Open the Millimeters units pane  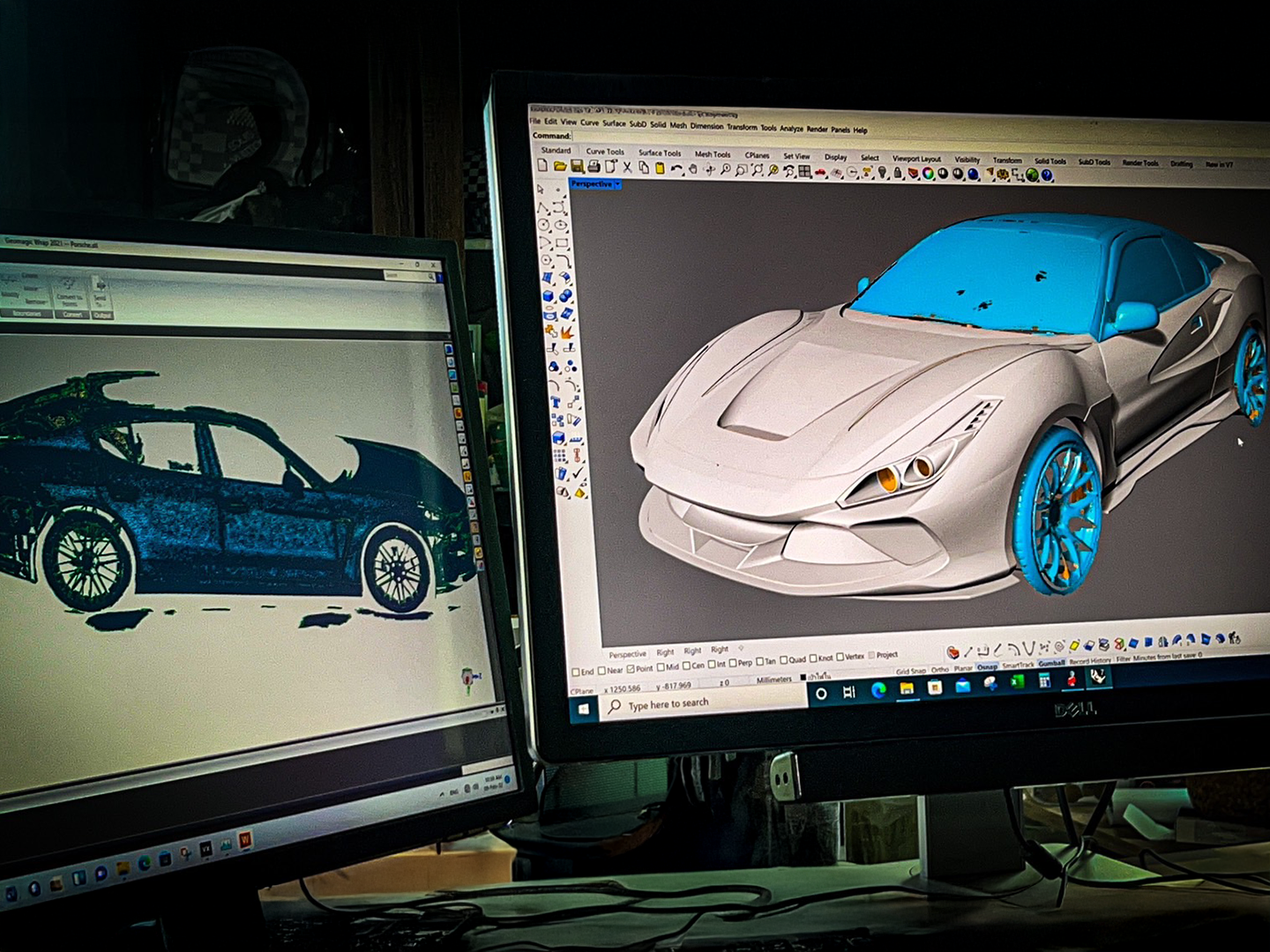pyautogui.click(x=774, y=680)
